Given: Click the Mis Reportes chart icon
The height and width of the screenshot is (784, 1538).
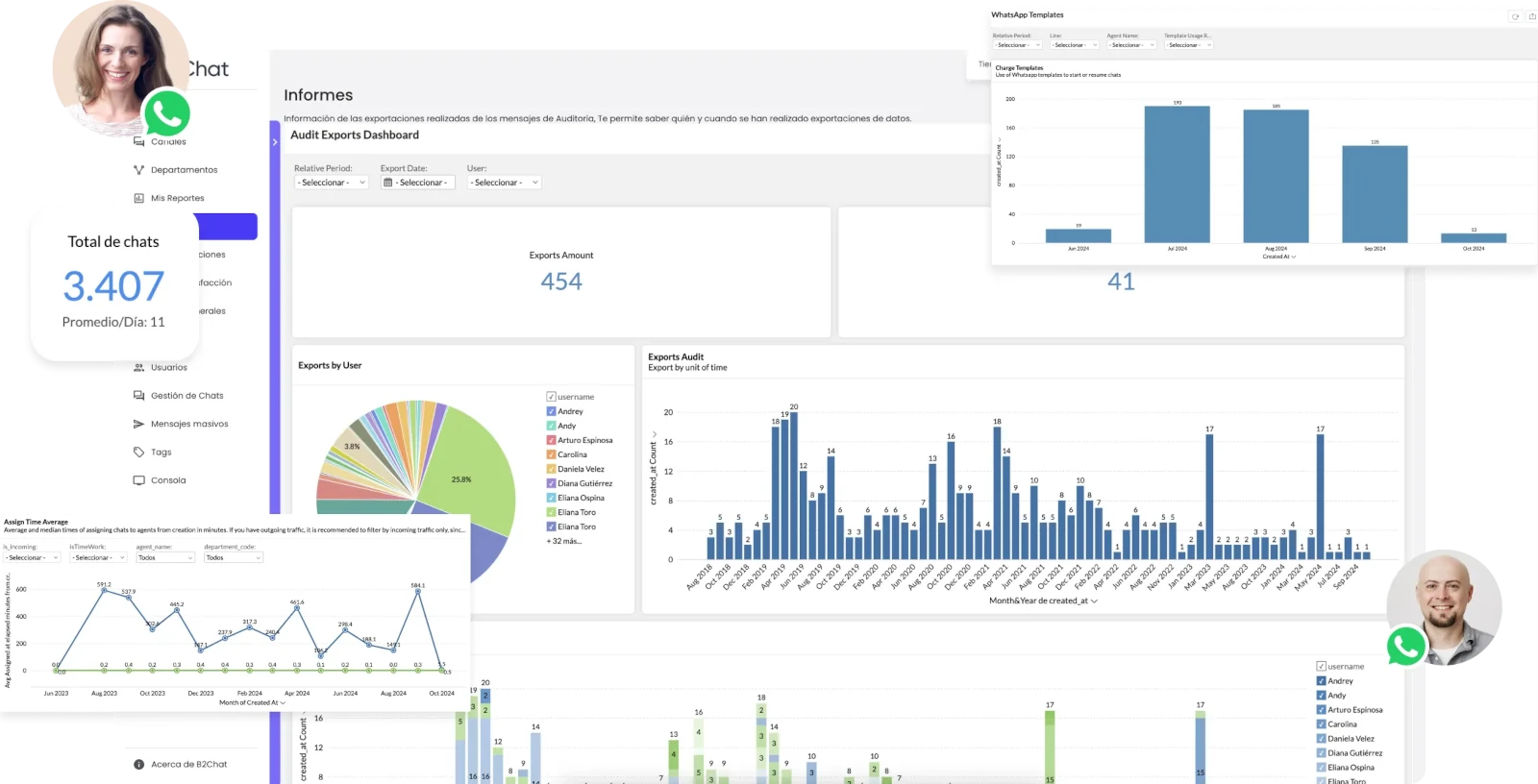Looking at the screenshot, I should (x=138, y=198).
